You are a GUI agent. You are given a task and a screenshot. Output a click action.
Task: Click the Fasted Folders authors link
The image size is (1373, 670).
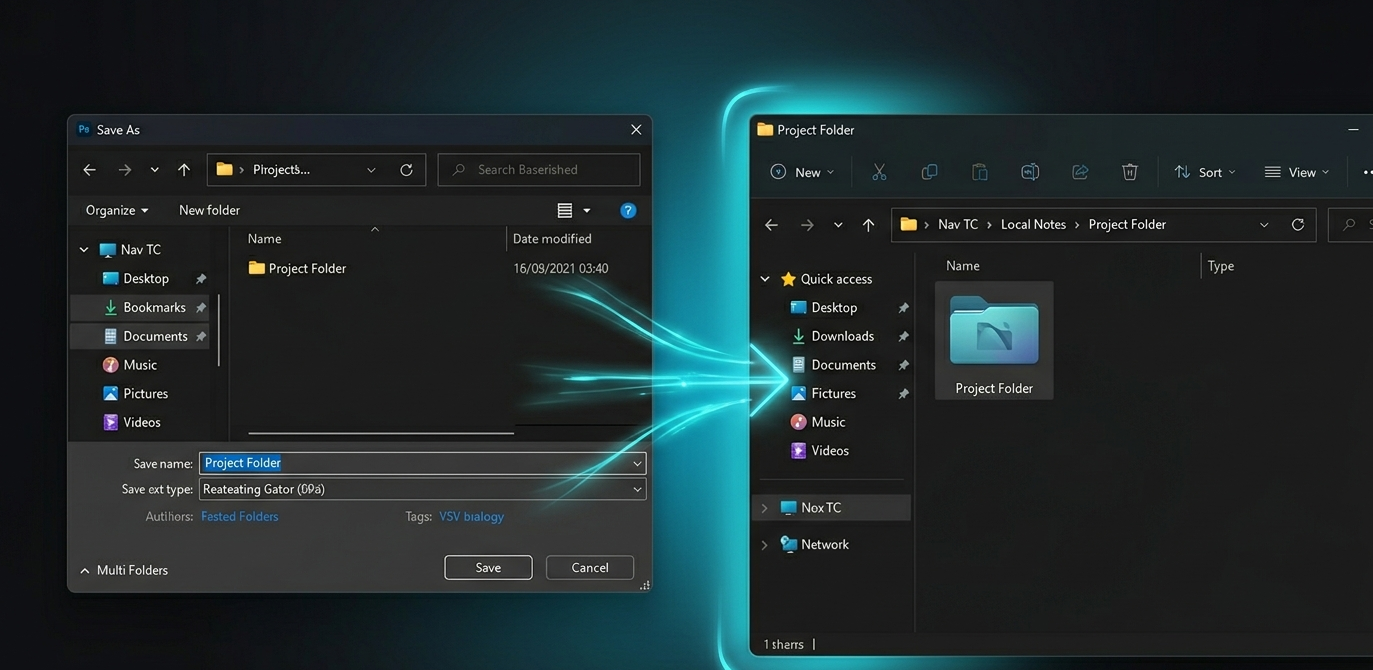click(240, 517)
